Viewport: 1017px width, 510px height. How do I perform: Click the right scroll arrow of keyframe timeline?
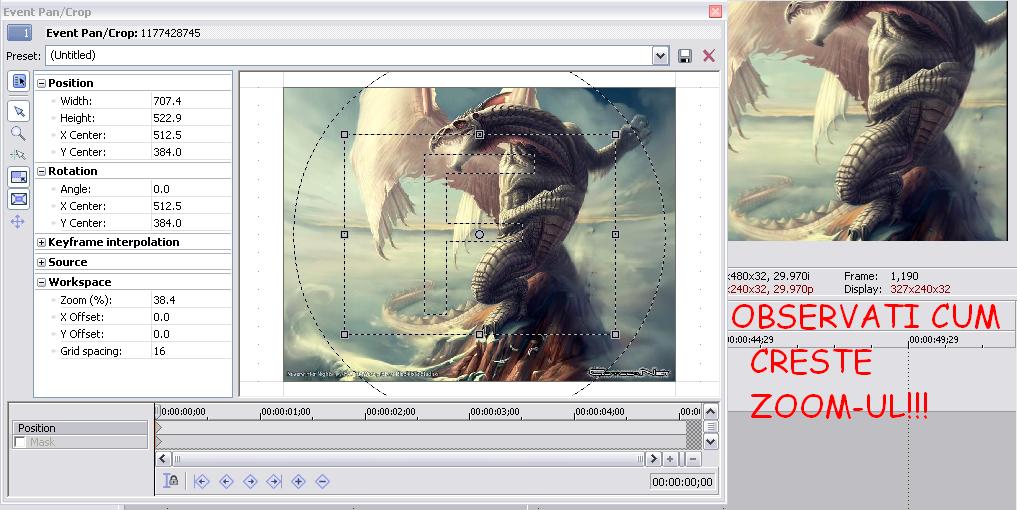coord(654,459)
